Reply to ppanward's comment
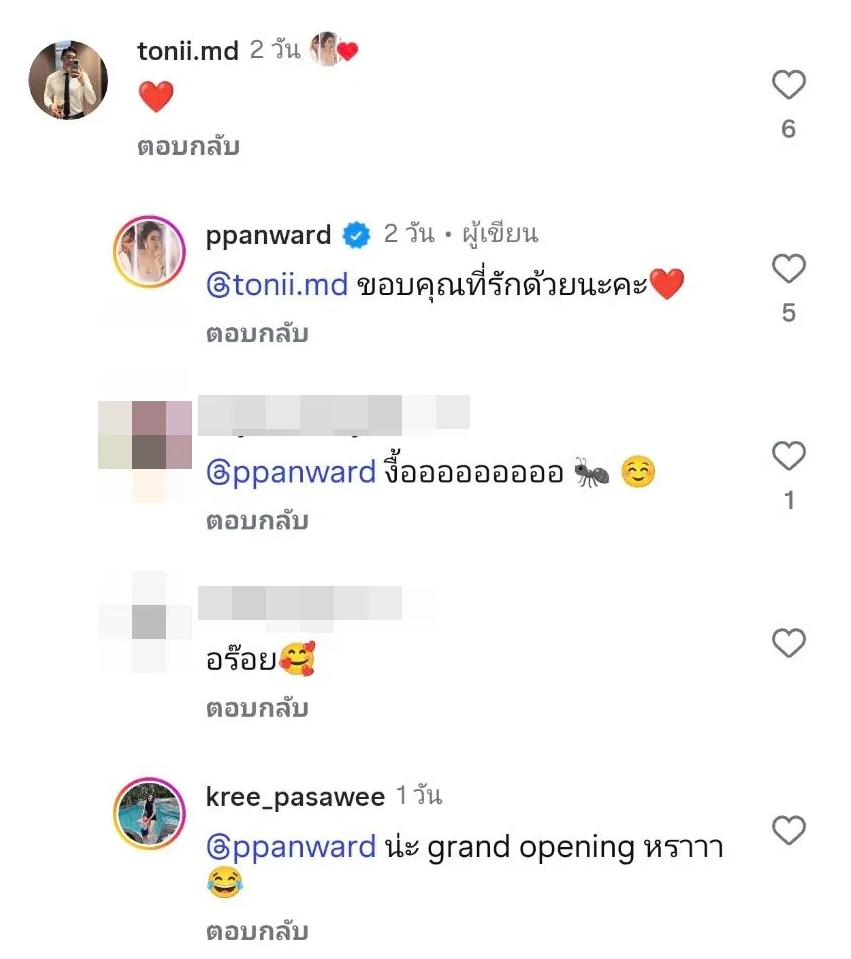Viewport: 851px width, 959px height. (257, 335)
